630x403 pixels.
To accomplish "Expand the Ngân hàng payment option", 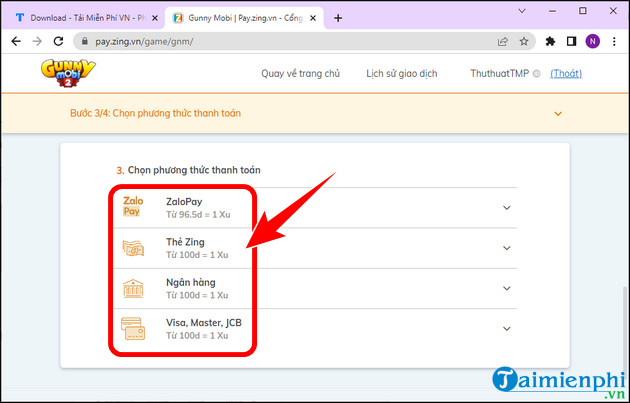I will point(507,288).
